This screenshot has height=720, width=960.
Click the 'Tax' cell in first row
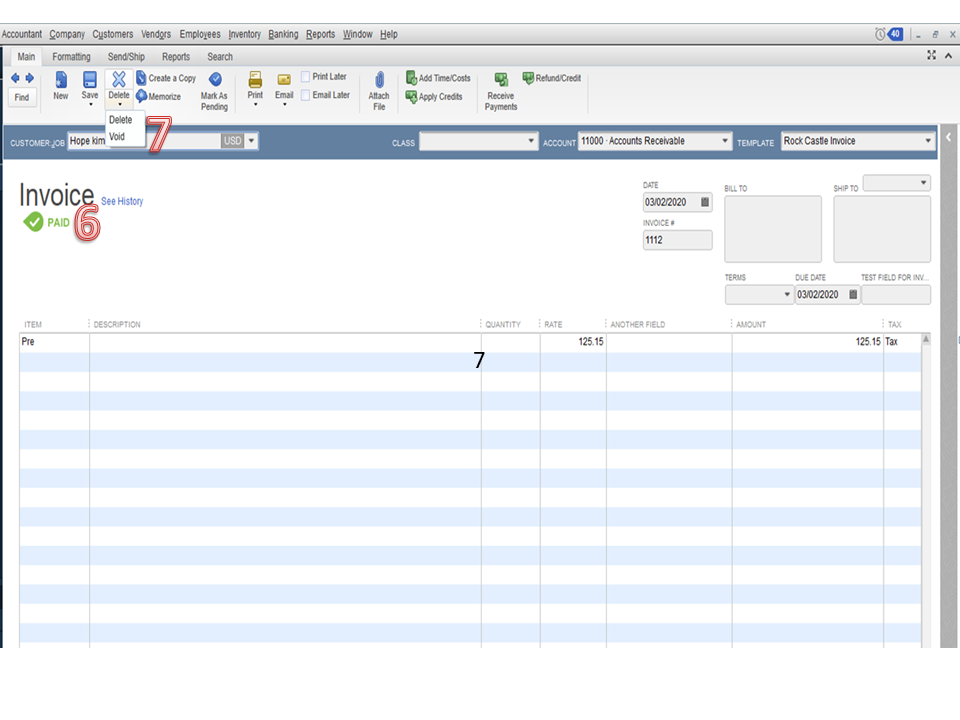pos(902,342)
